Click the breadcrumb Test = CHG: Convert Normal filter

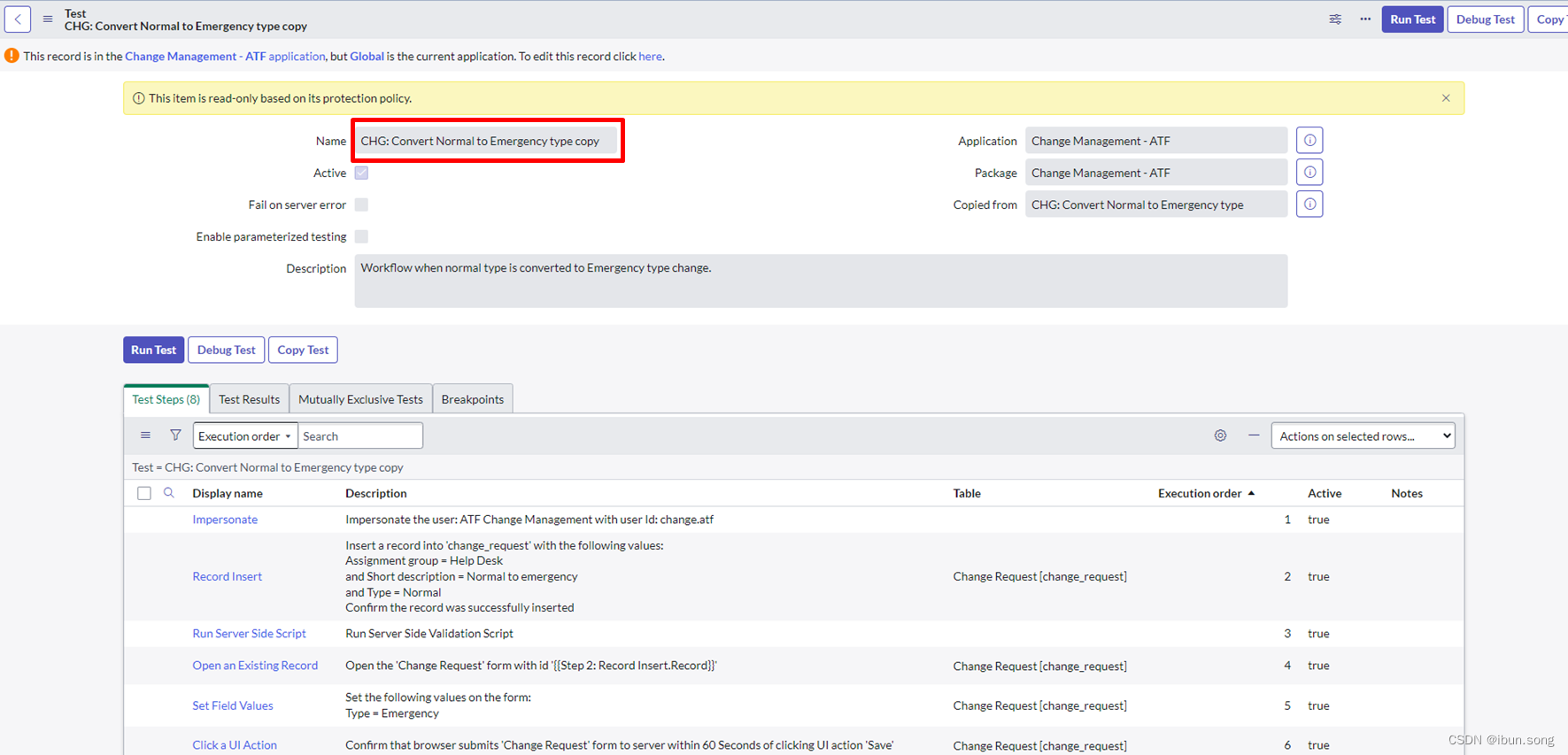coord(267,467)
